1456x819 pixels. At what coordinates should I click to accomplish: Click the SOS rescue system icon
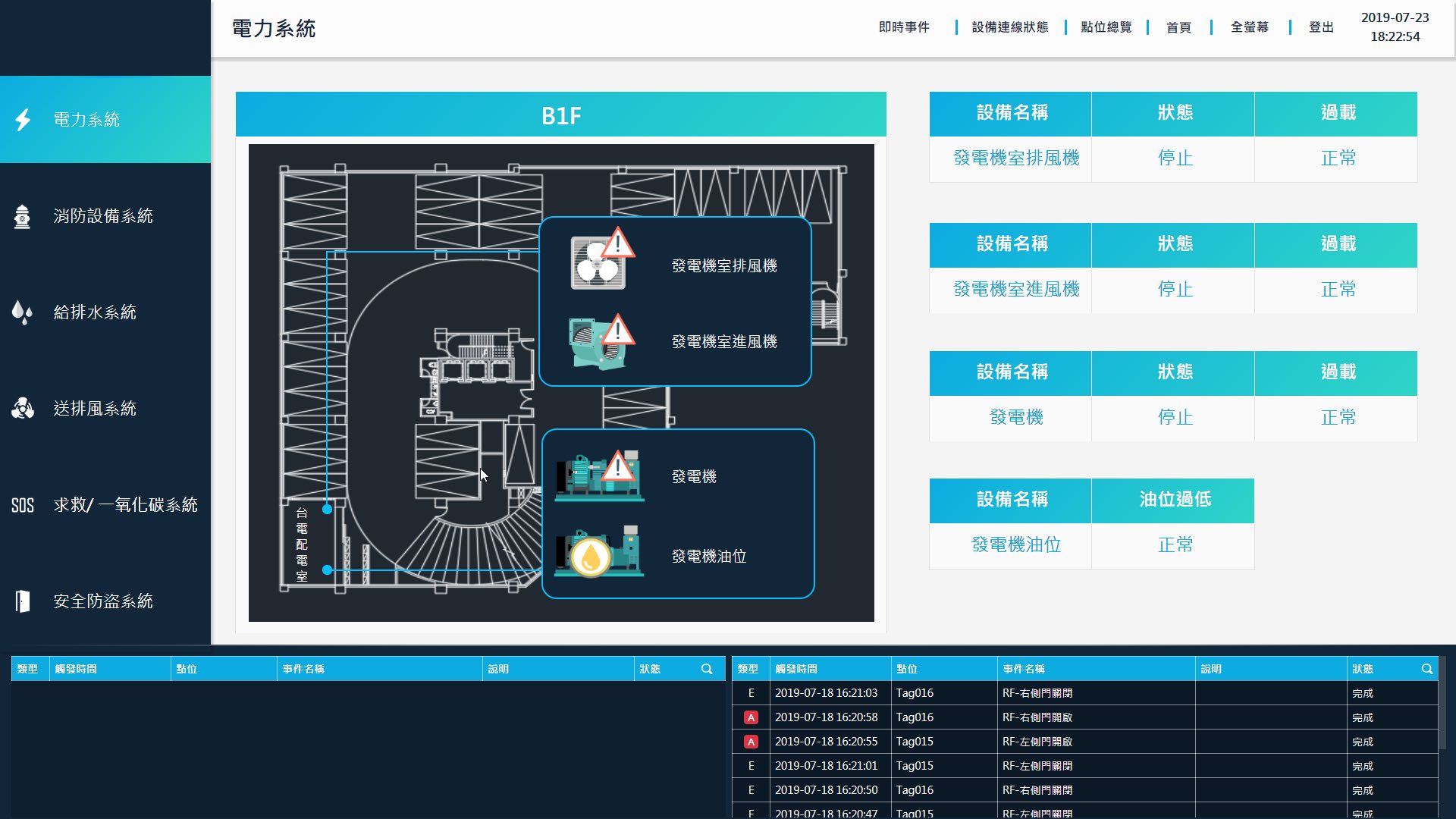[23, 505]
